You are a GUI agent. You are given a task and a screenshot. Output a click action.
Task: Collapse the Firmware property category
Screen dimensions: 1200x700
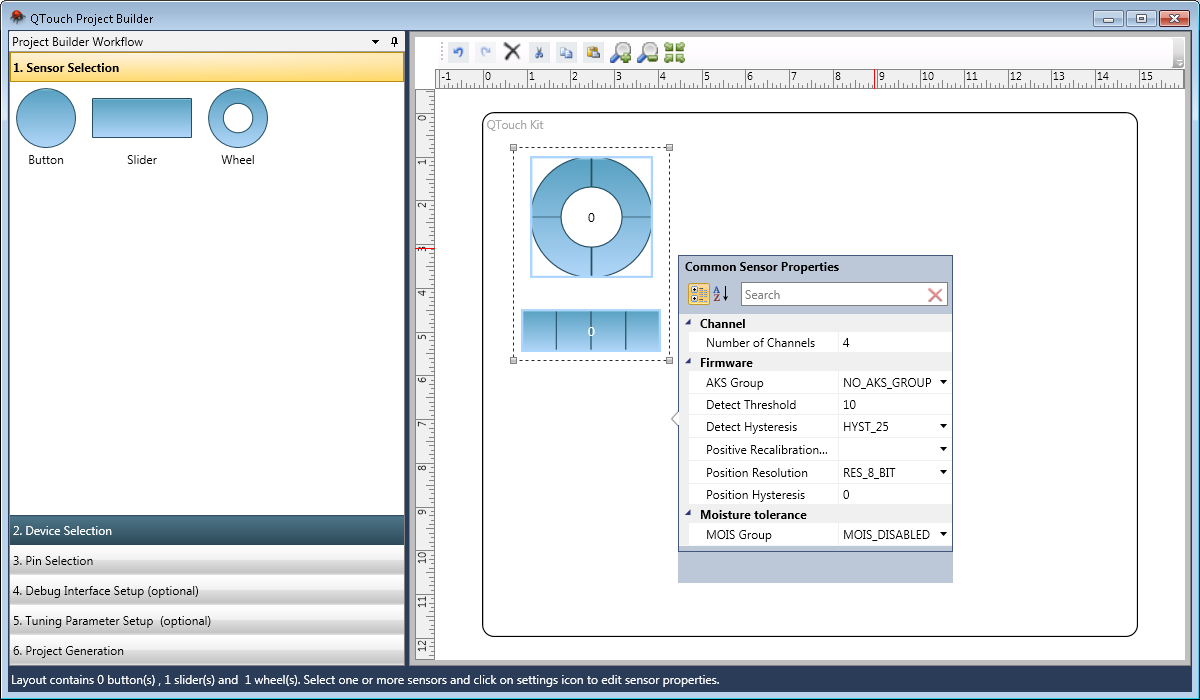point(687,362)
